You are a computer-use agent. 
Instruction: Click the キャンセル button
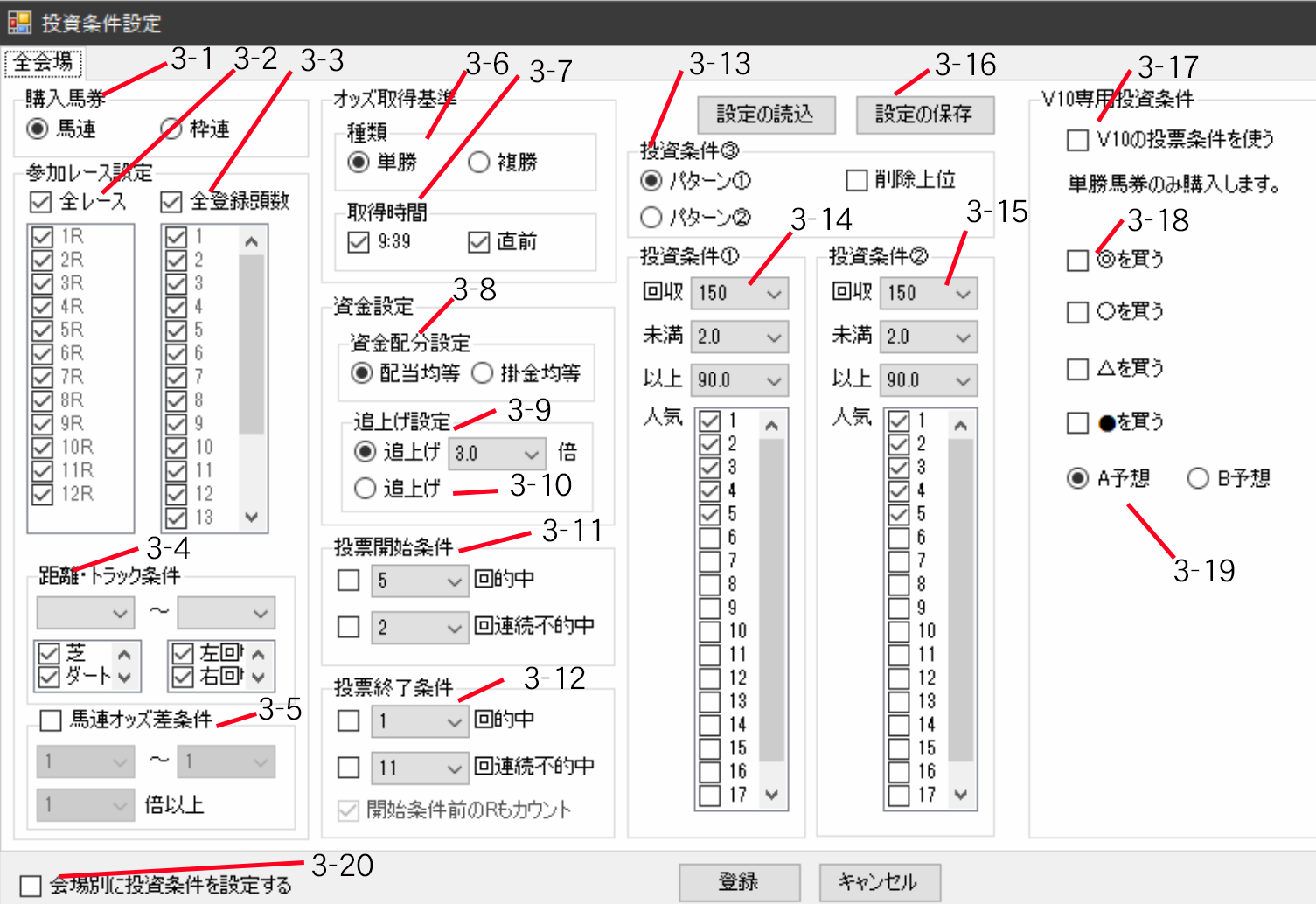pos(879,881)
